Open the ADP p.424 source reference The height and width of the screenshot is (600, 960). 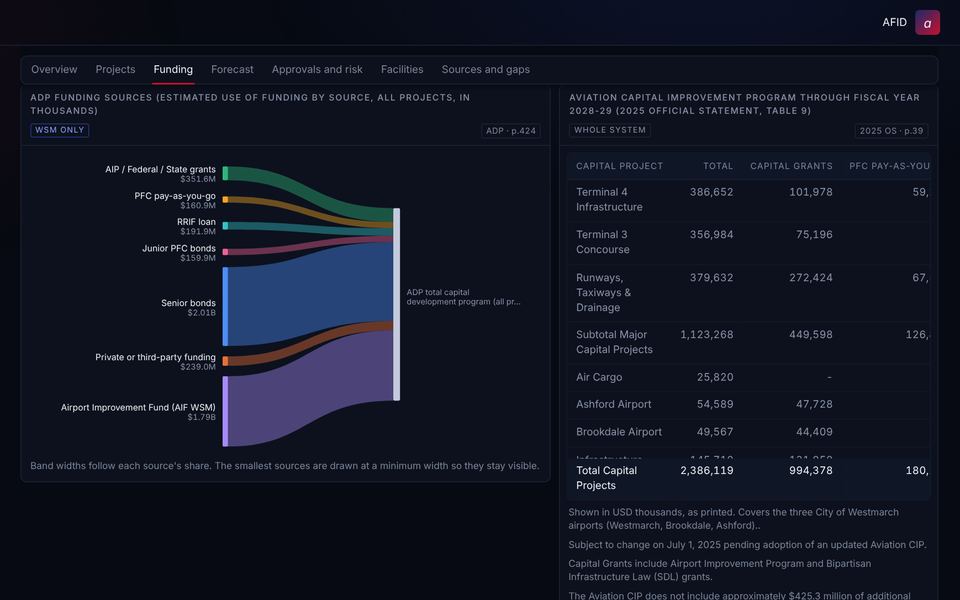coord(511,130)
